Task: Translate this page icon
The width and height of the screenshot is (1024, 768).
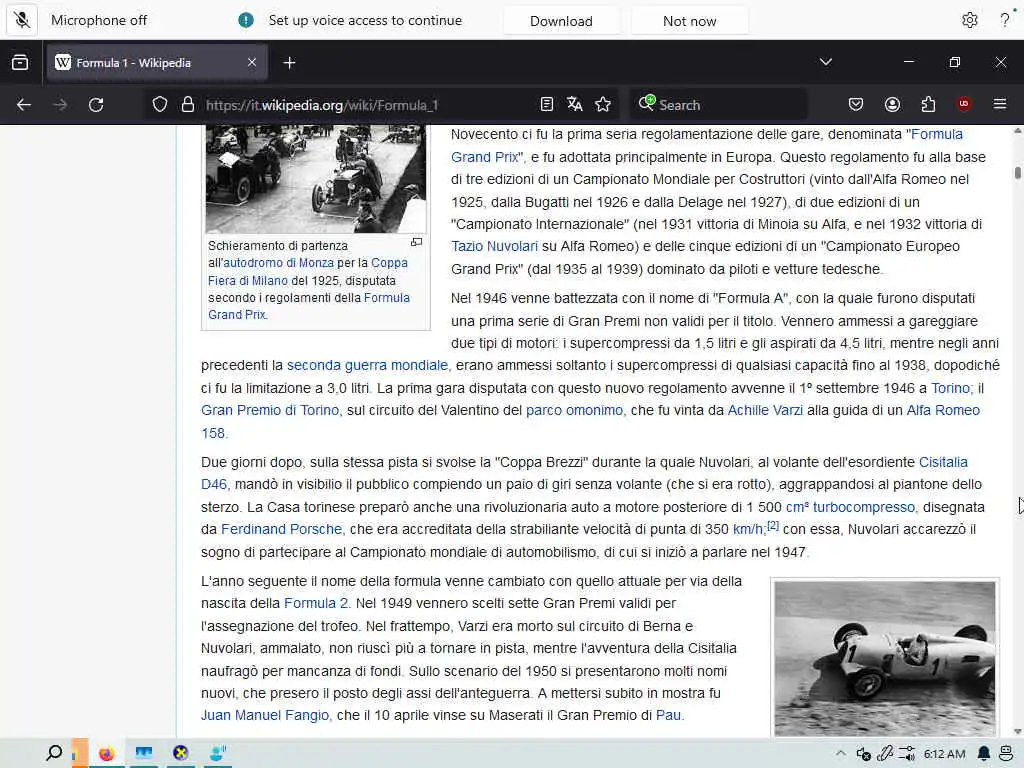Action: (575, 104)
